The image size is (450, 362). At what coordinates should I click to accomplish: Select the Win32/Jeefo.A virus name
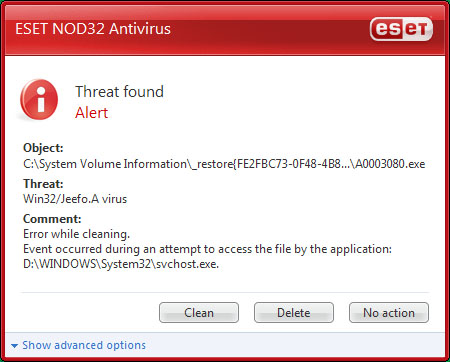pos(75,199)
